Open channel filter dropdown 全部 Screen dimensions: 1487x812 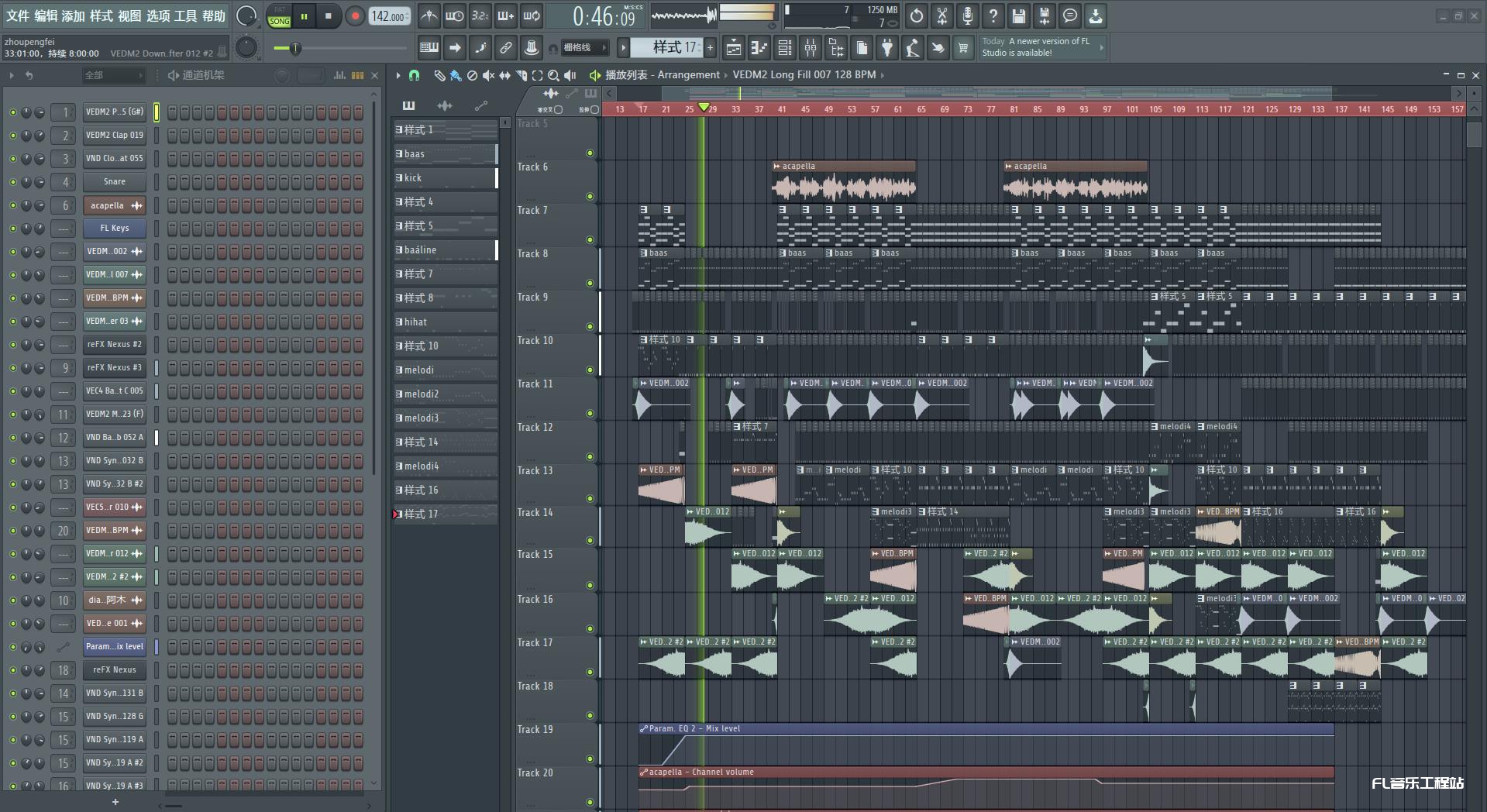[113, 75]
